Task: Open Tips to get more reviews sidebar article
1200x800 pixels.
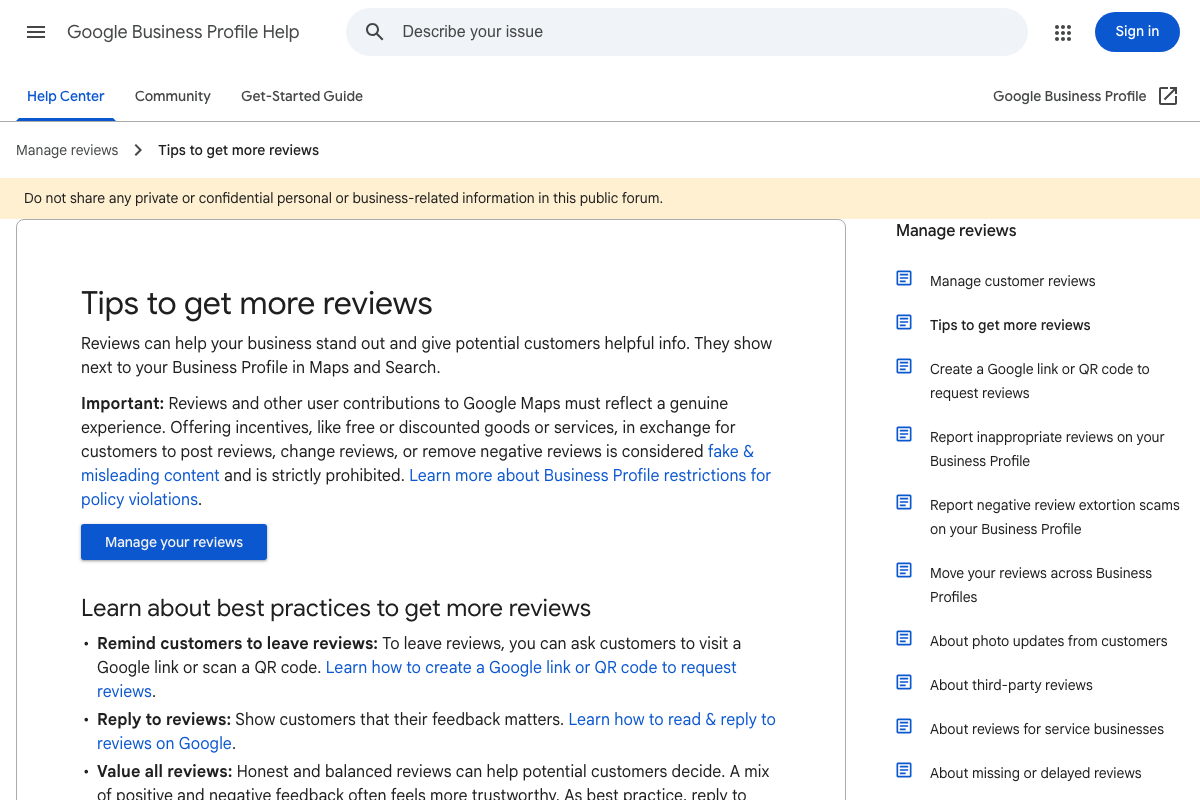Action: click(x=1010, y=325)
